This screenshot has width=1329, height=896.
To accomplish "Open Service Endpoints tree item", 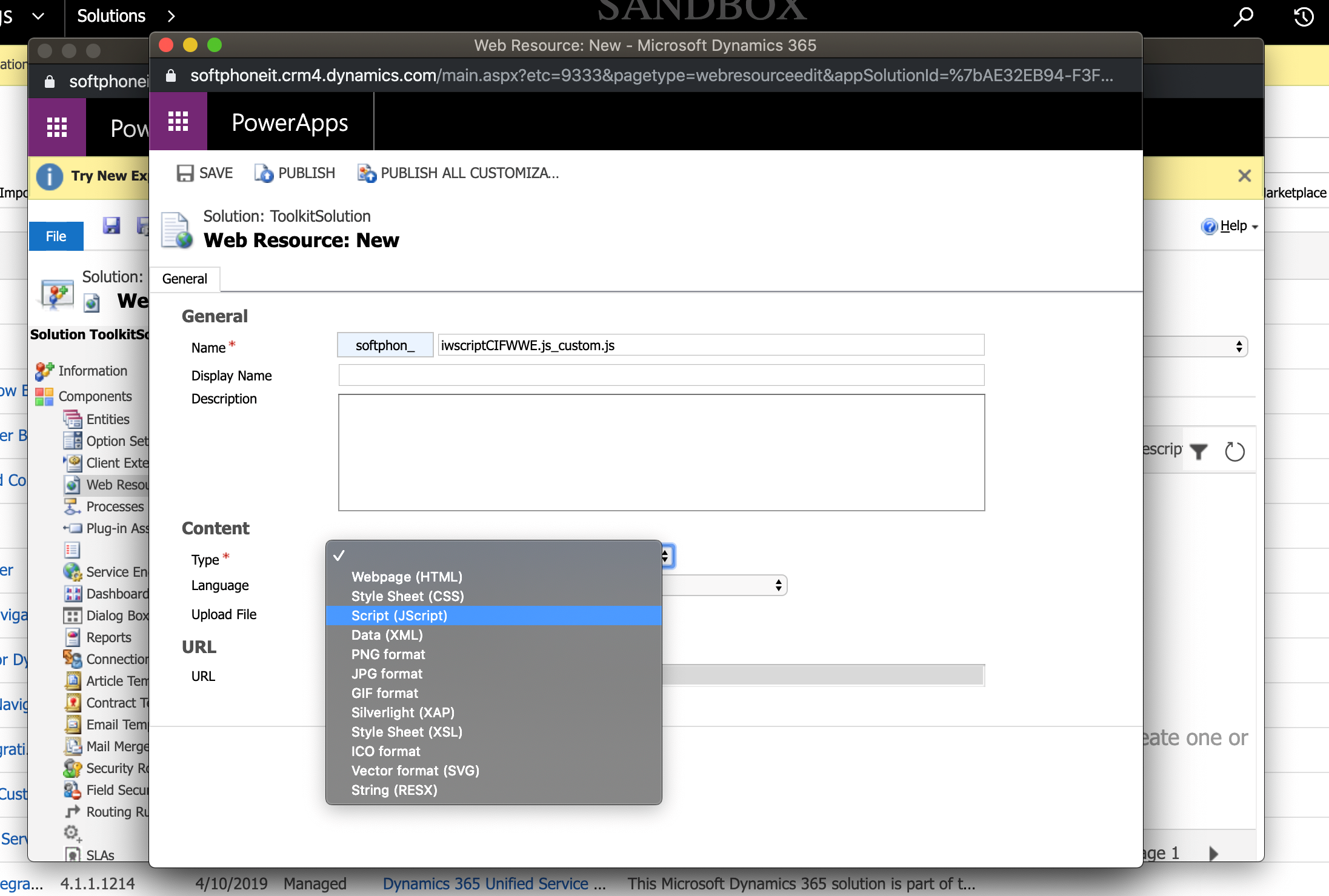I will click(x=106, y=572).
